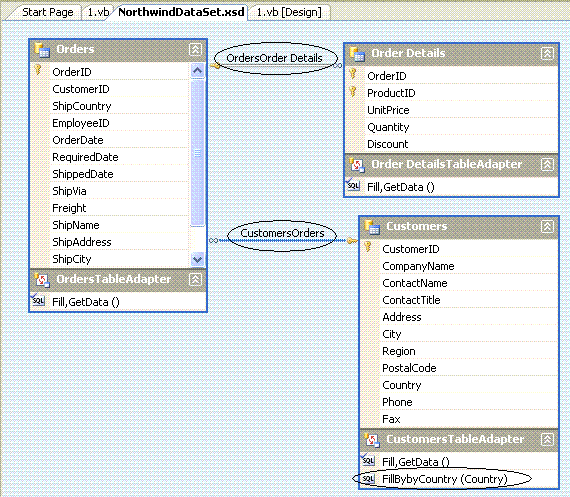Viewport: 570px width, 497px height.
Task: Select the EmployeeID column in Orders
Action: pos(81,123)
